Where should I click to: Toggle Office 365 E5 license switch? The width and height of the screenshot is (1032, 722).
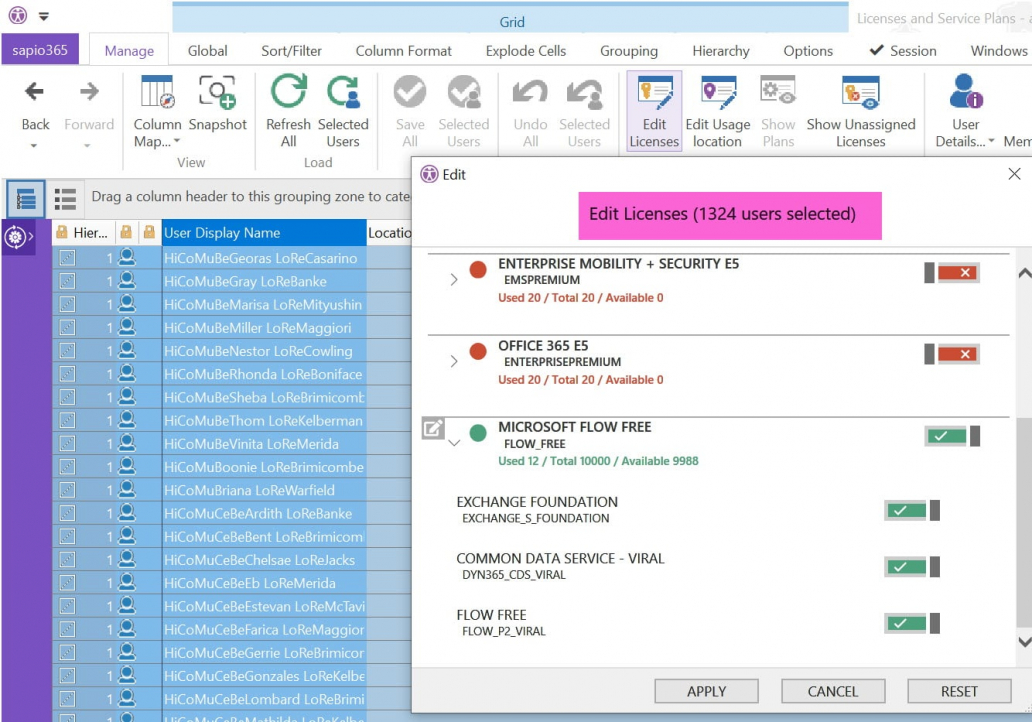(952, 354)
